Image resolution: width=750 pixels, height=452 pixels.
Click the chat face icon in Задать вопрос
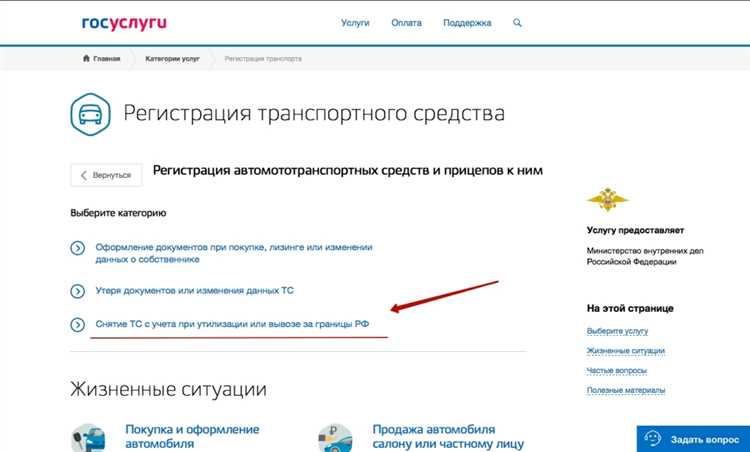coord(652,439)
